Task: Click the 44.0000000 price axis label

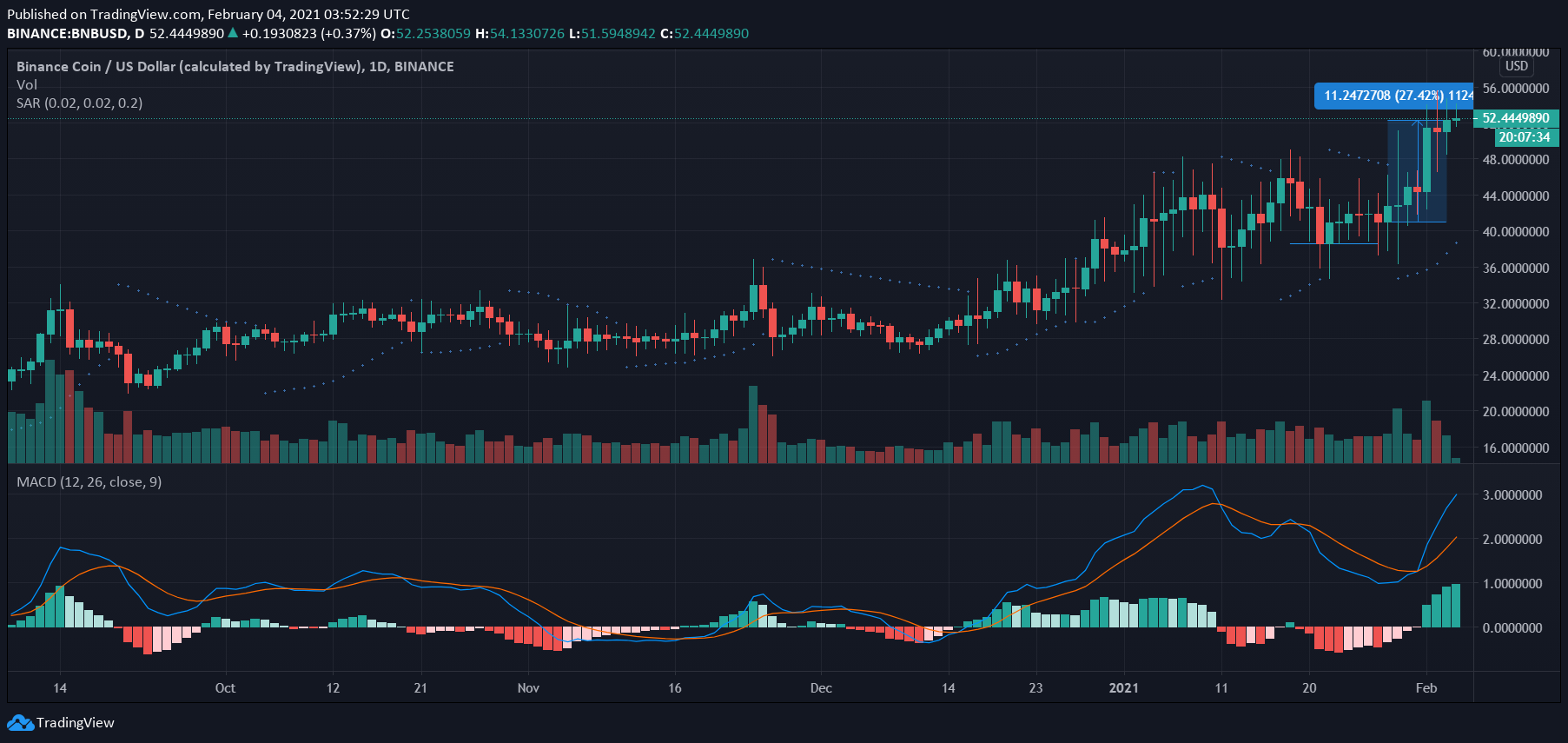Action: click(1516, 196)
